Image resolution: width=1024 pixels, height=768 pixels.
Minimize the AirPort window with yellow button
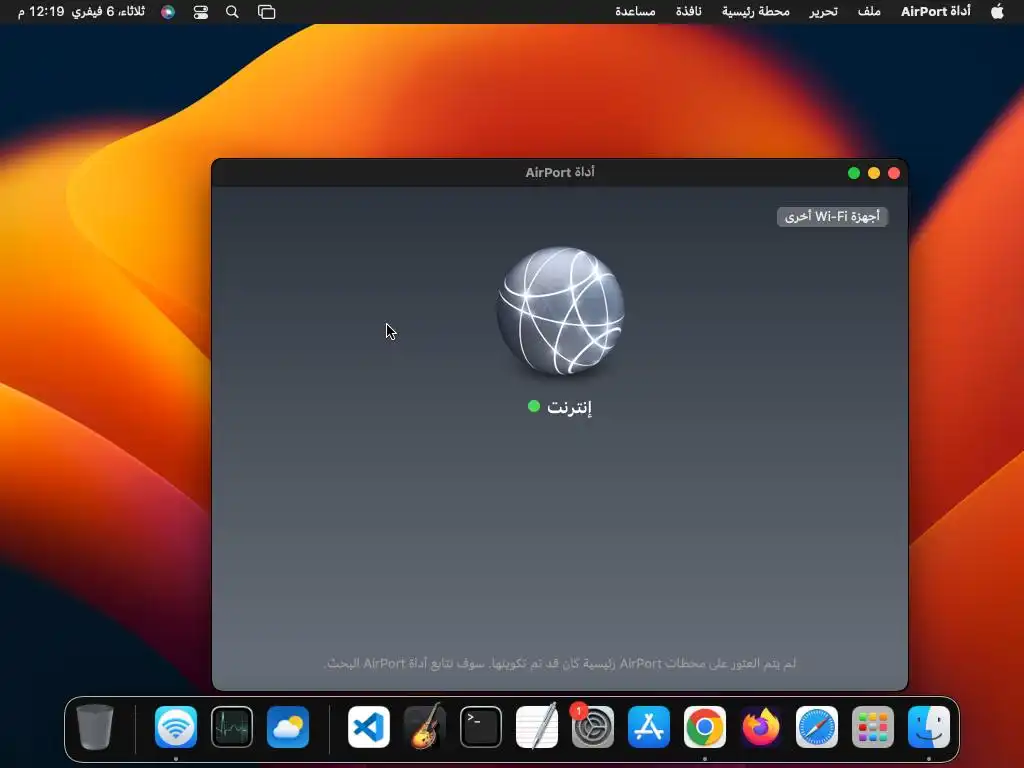coord(874,173)
